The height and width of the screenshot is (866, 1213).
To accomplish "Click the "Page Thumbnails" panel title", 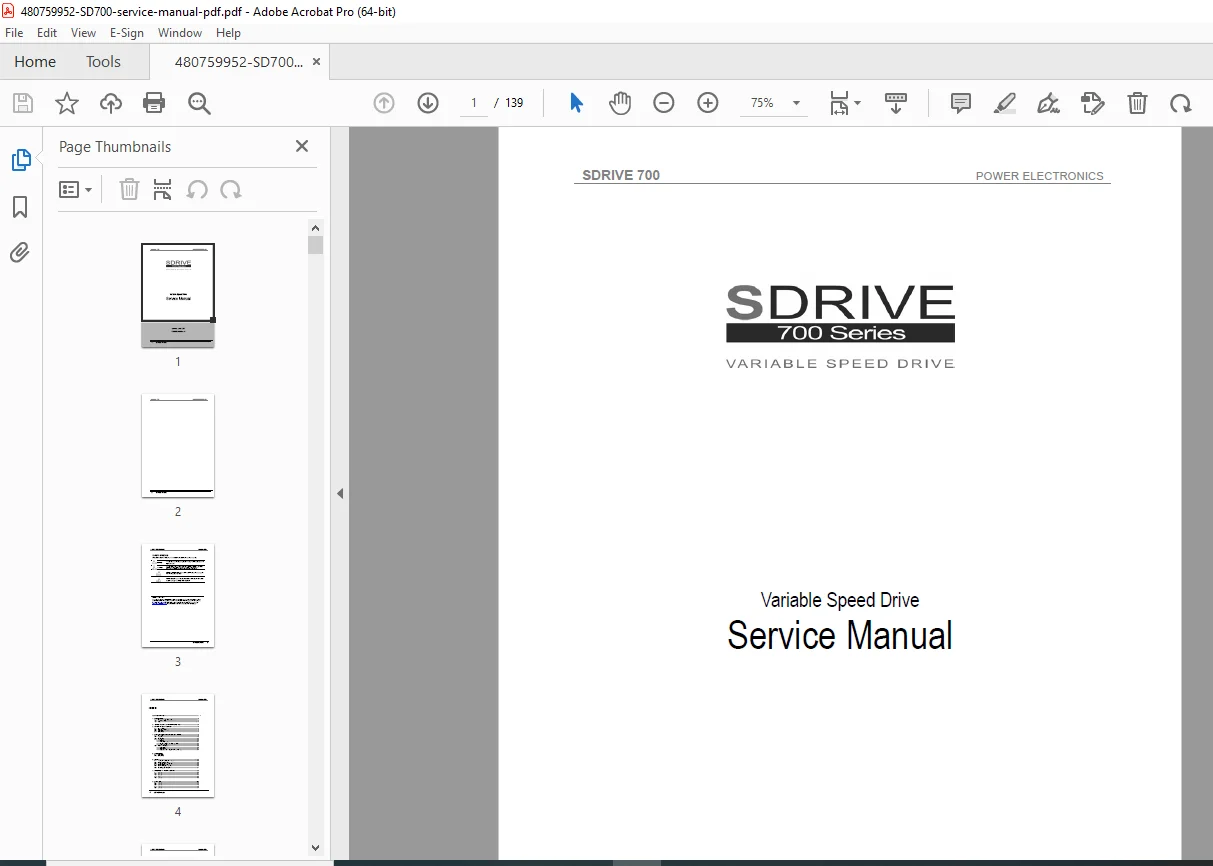I will [x=115, y=147].
